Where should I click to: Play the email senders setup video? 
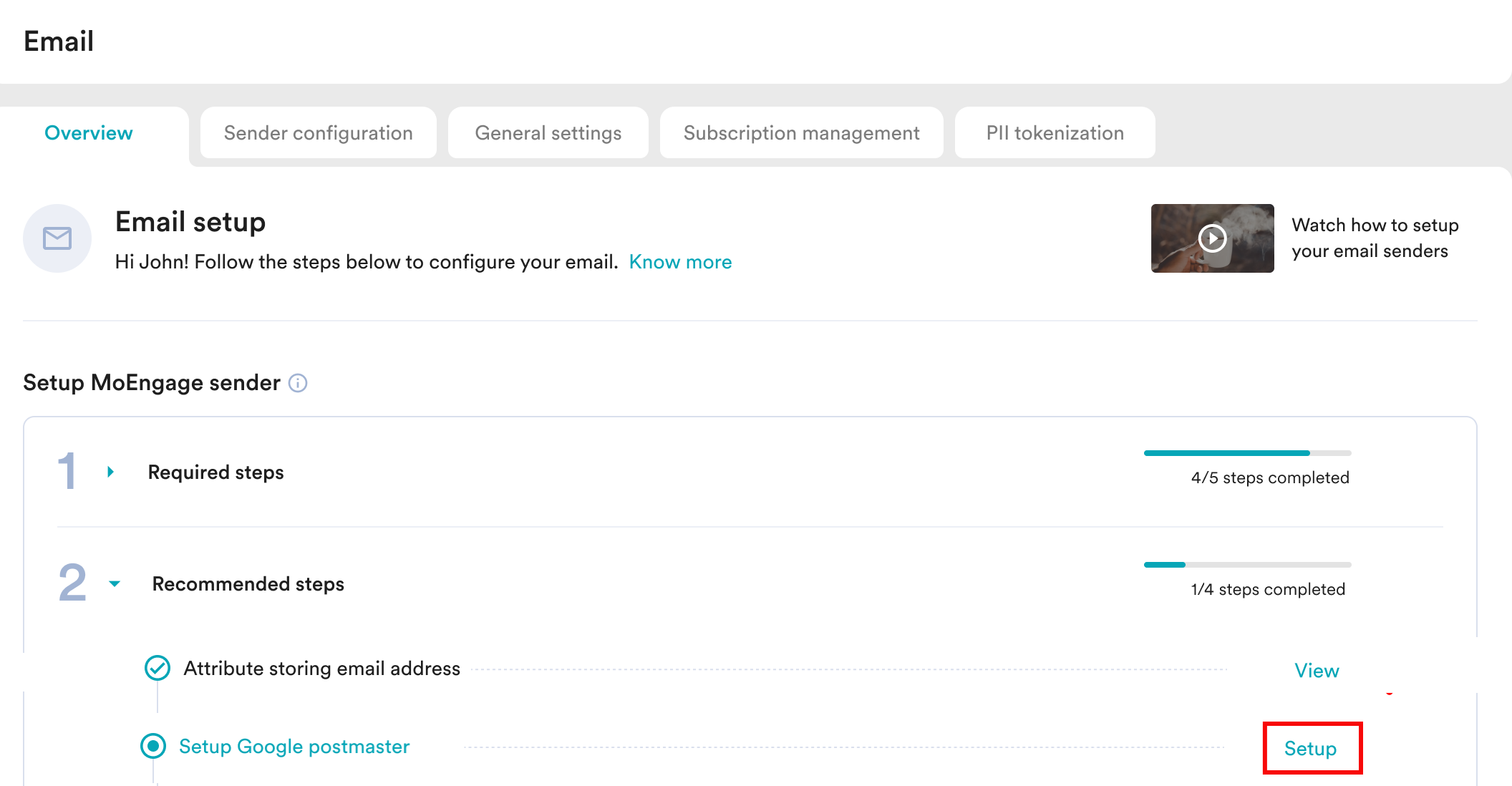pos(1212,238)
